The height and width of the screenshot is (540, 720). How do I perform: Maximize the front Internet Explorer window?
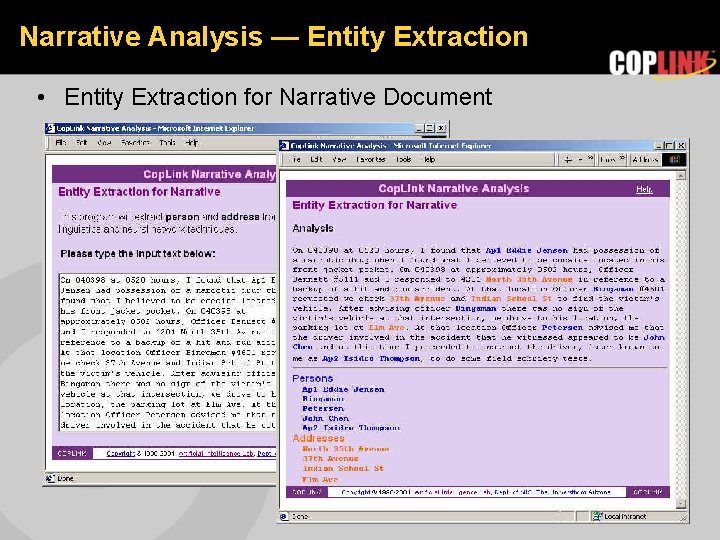point(669,146)
